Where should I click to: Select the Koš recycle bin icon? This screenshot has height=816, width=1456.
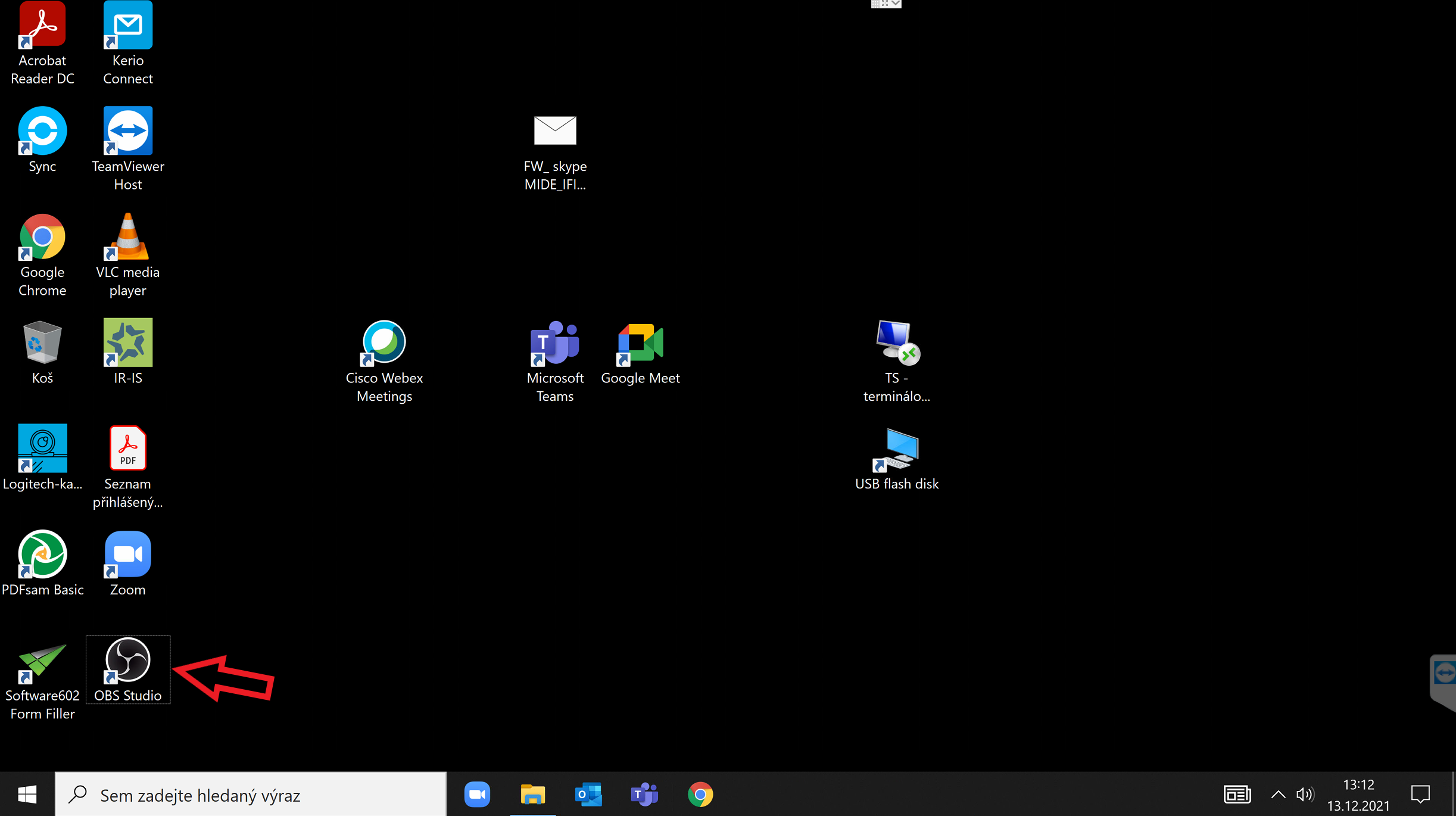tap(42, 352)
